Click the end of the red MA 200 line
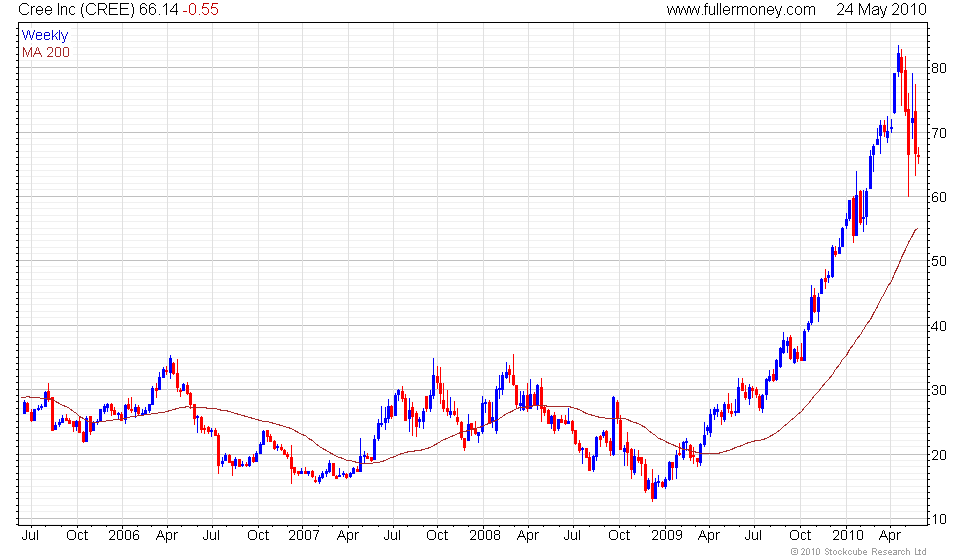Image resolution: width=980 pixels, height=560 pixels. [x=917, y=229]
